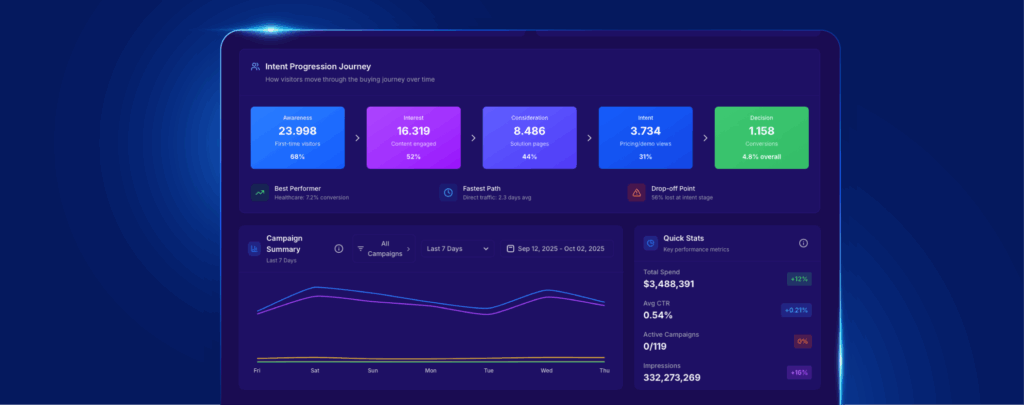Click the +12% Total Spend badge
The height and width of the screenshot is (405, 1024).
click(799, 279)
